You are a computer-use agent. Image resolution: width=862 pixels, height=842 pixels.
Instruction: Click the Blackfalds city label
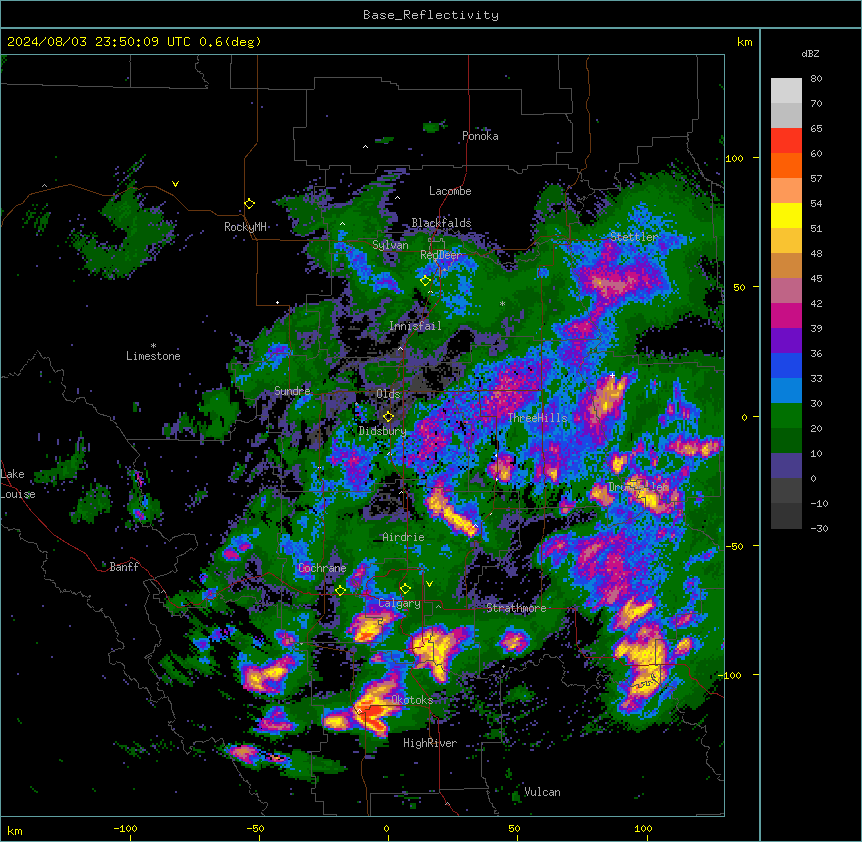tap(441, 223)
